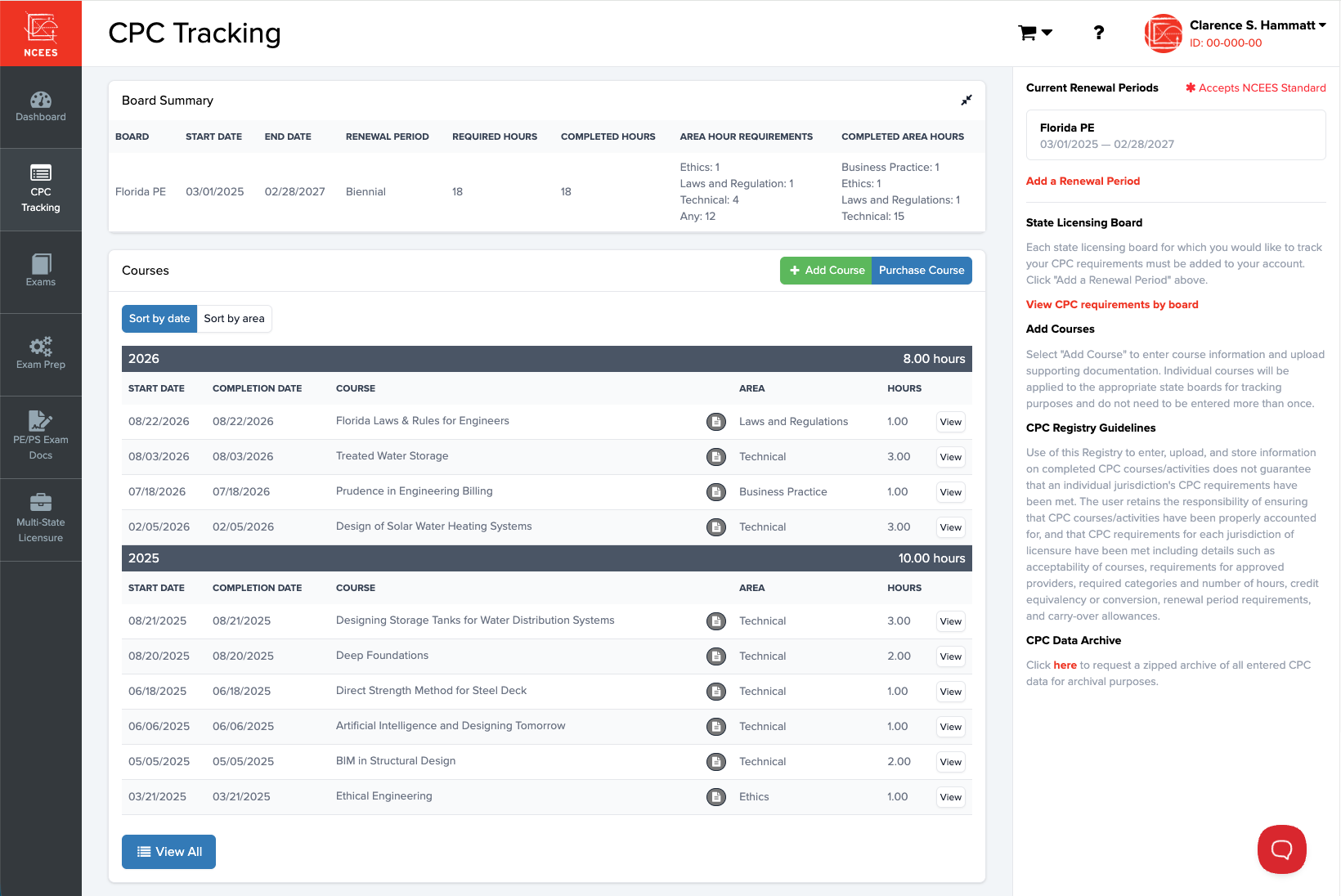
Task: Open document icon for Deep Foundations course
Action: coord(716,656)
